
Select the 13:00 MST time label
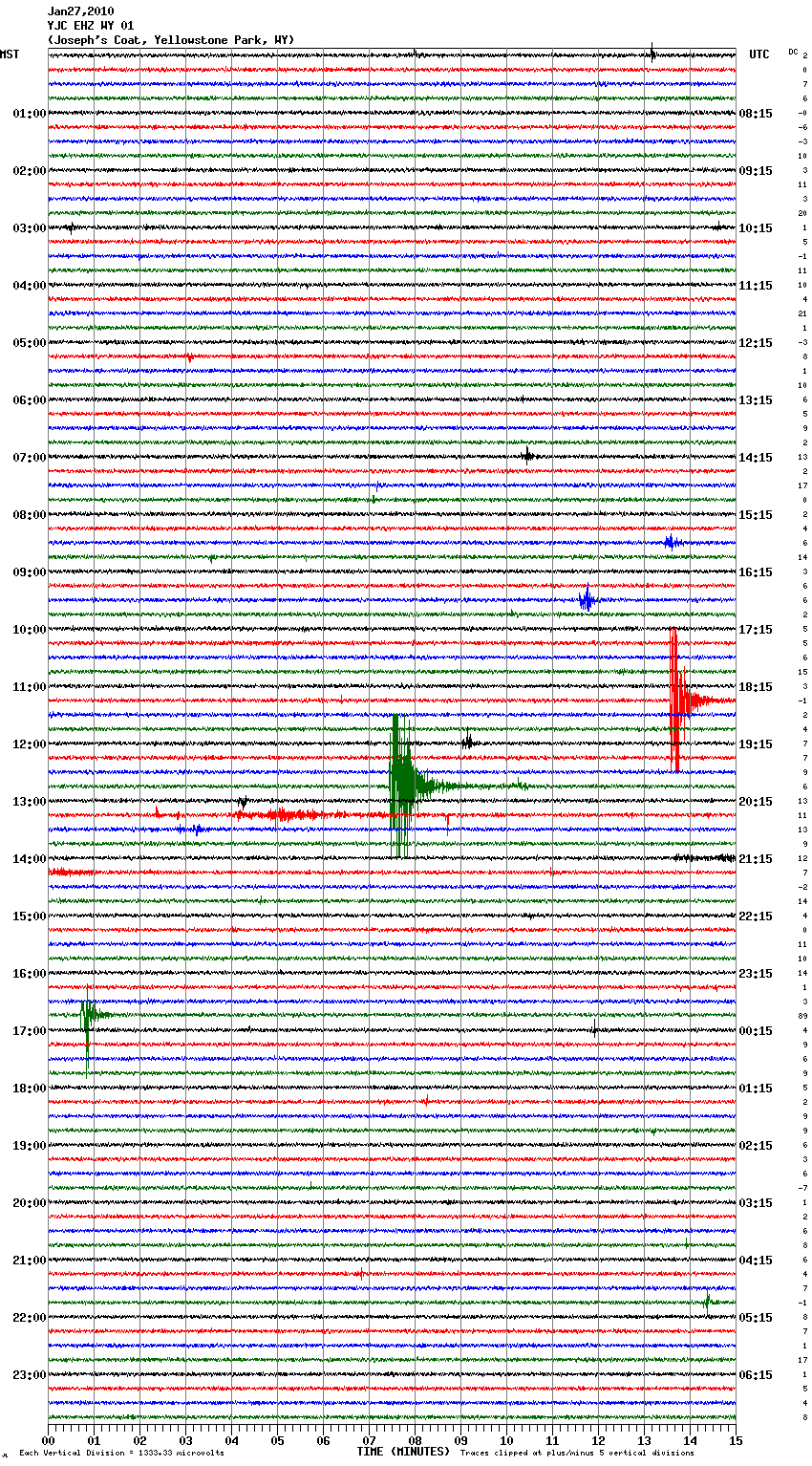pyautogui.click(x=29, y=802)
